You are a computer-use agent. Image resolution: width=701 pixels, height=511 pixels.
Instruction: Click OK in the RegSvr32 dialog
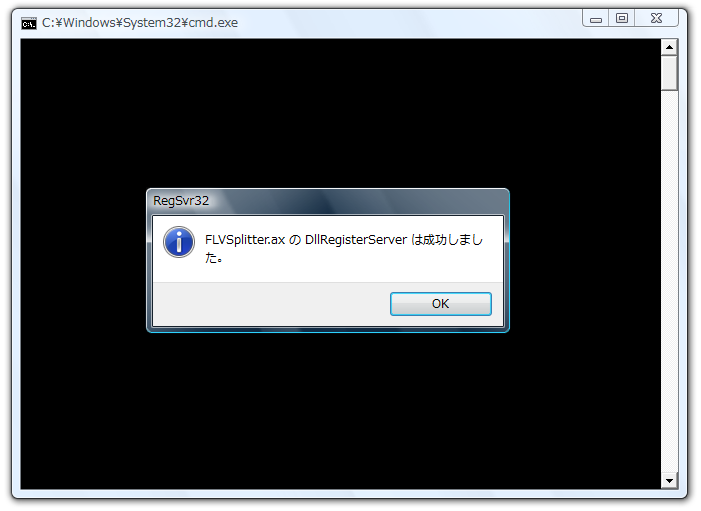440,304
